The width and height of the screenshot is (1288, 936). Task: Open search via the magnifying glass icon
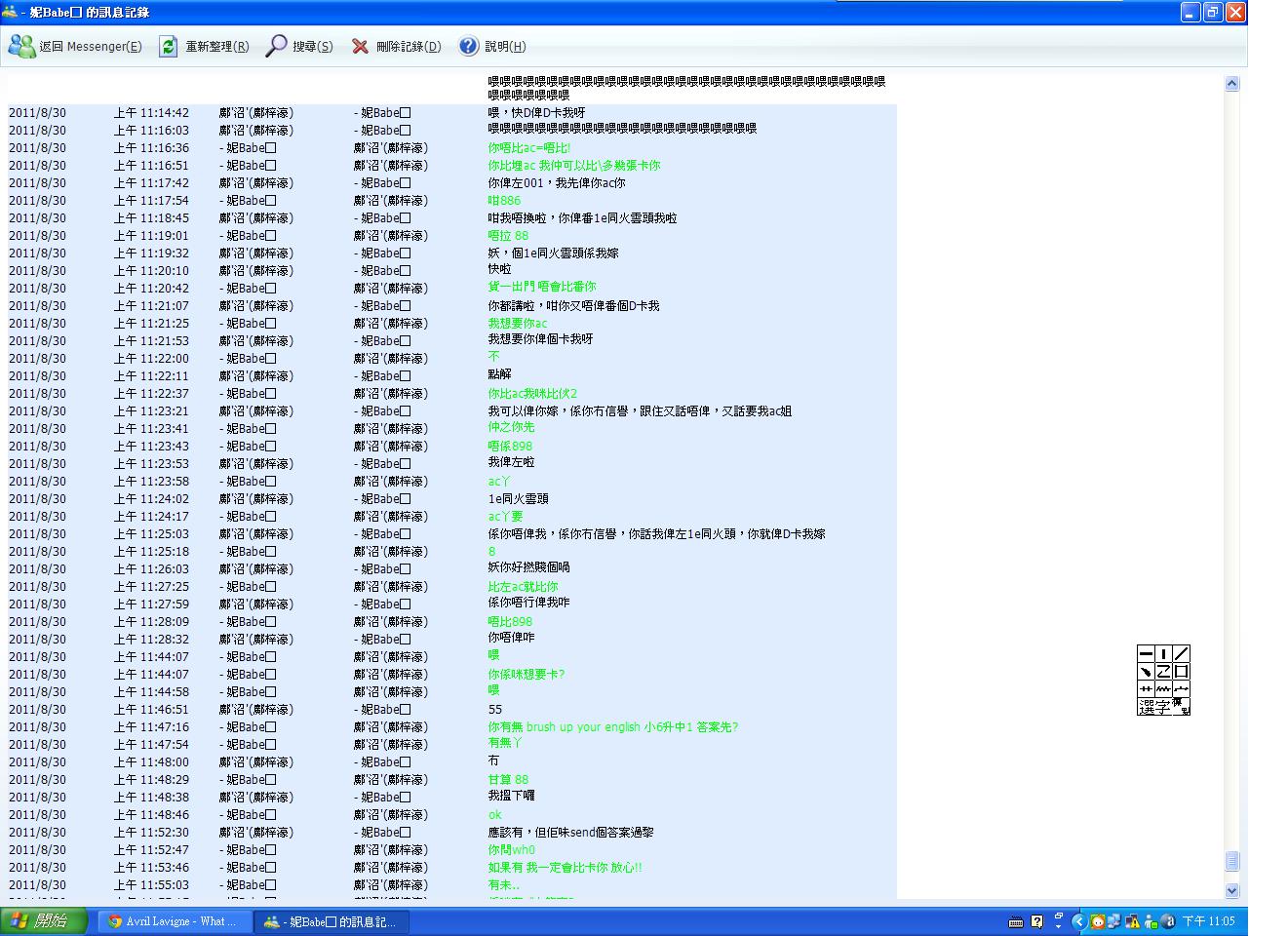point(276,46)
